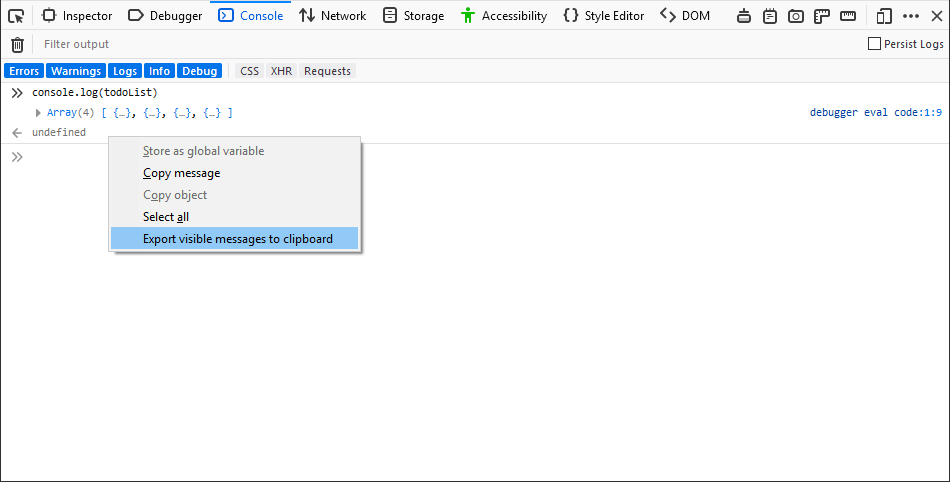The image size is (950, 482).
Task: Select Copy message from context menu
Action: [181, 173]
